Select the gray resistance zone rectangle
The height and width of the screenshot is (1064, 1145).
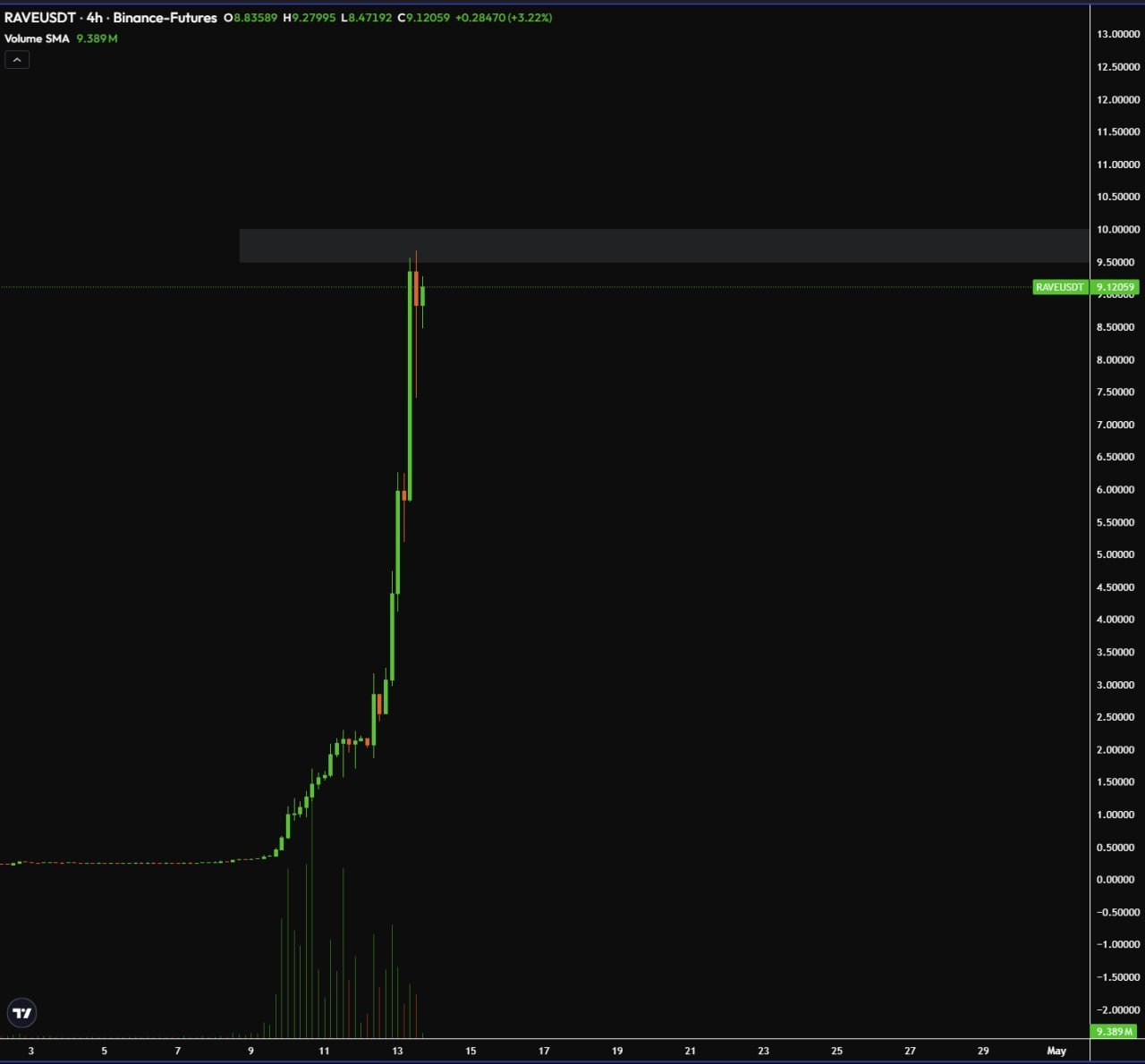coord(662,246)
